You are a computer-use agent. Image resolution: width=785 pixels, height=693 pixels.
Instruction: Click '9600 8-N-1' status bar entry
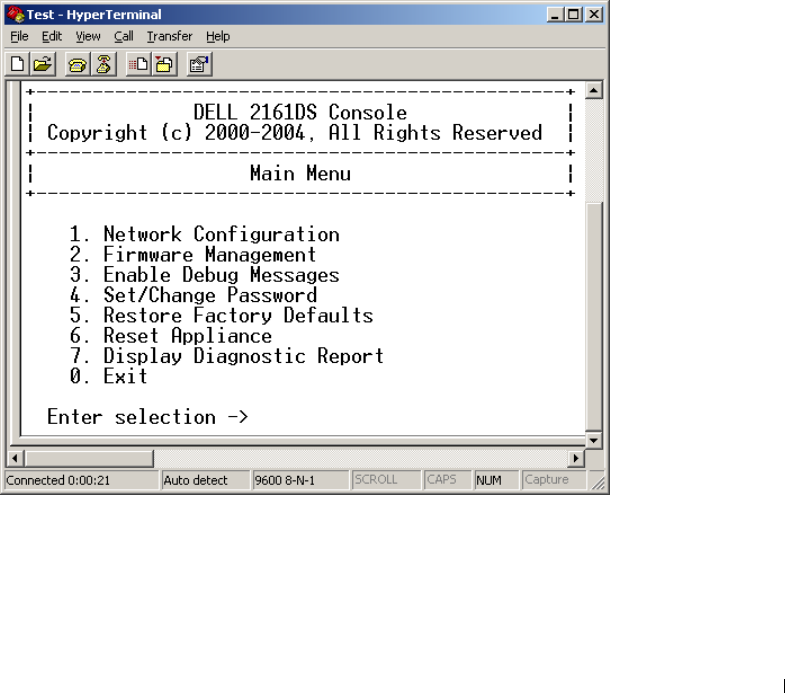(x=300, y=480)
